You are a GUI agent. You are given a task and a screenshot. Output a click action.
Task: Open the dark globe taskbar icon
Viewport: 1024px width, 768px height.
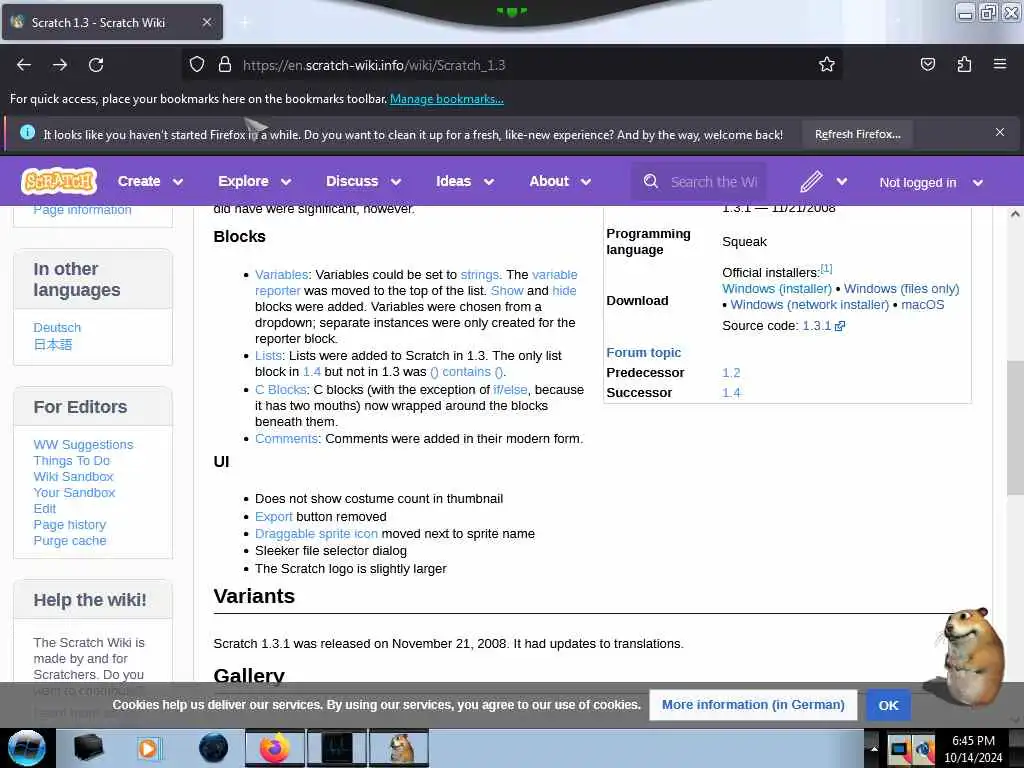pos(214,748)
